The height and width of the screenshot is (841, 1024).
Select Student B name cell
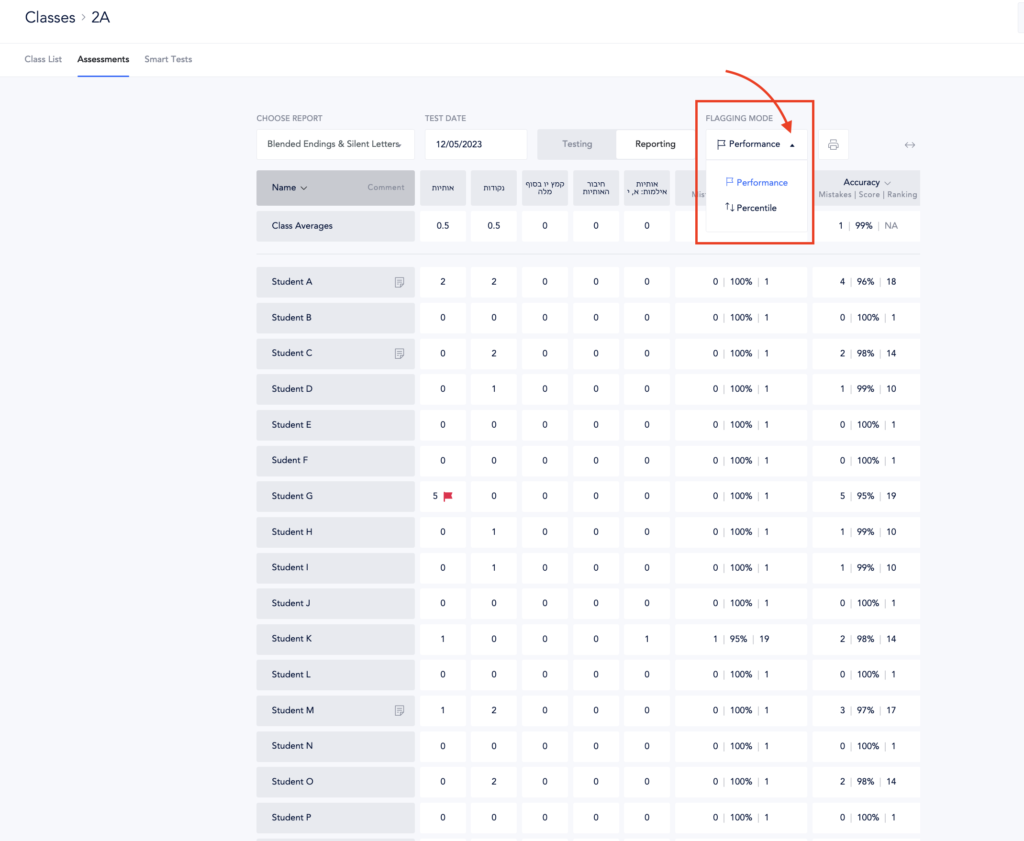point(335,318)
